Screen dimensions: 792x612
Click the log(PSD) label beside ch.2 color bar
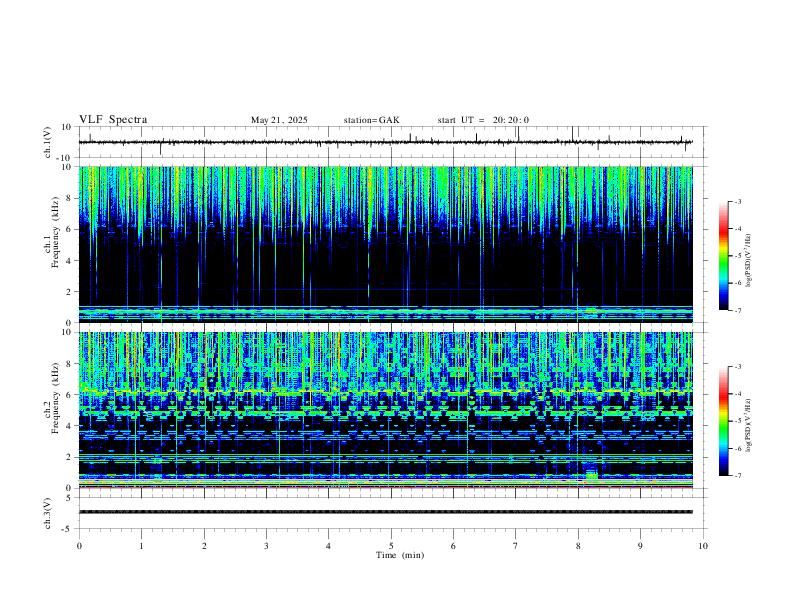749,426
